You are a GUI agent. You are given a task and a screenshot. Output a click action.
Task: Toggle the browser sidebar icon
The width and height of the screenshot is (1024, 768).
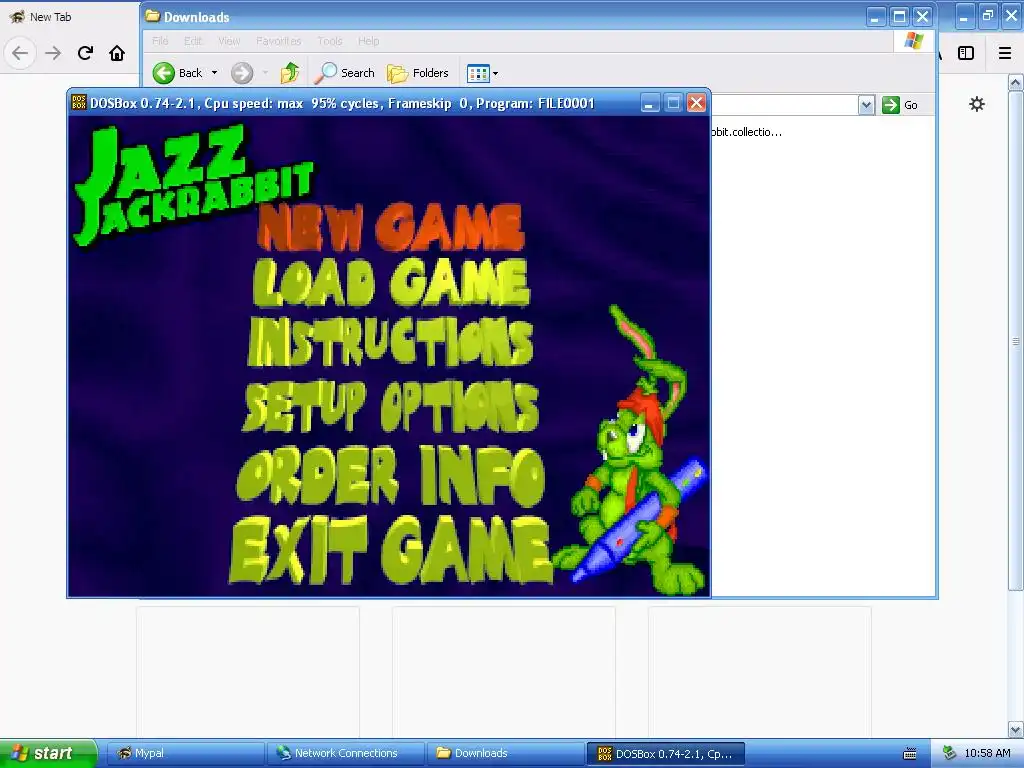(x=966, y=53)
